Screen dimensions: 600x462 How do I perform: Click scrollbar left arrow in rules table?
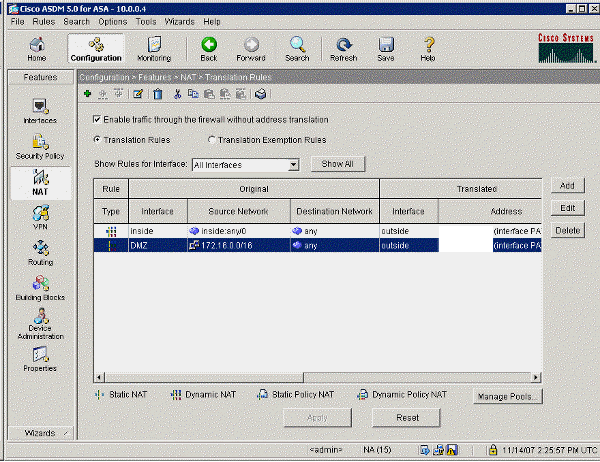(99, 377)
